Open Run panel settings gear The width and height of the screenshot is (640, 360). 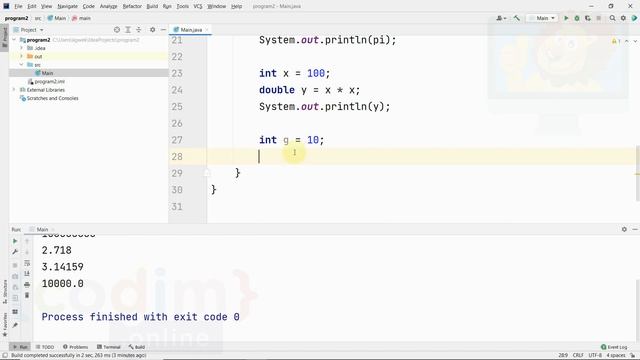click(624, 229)
